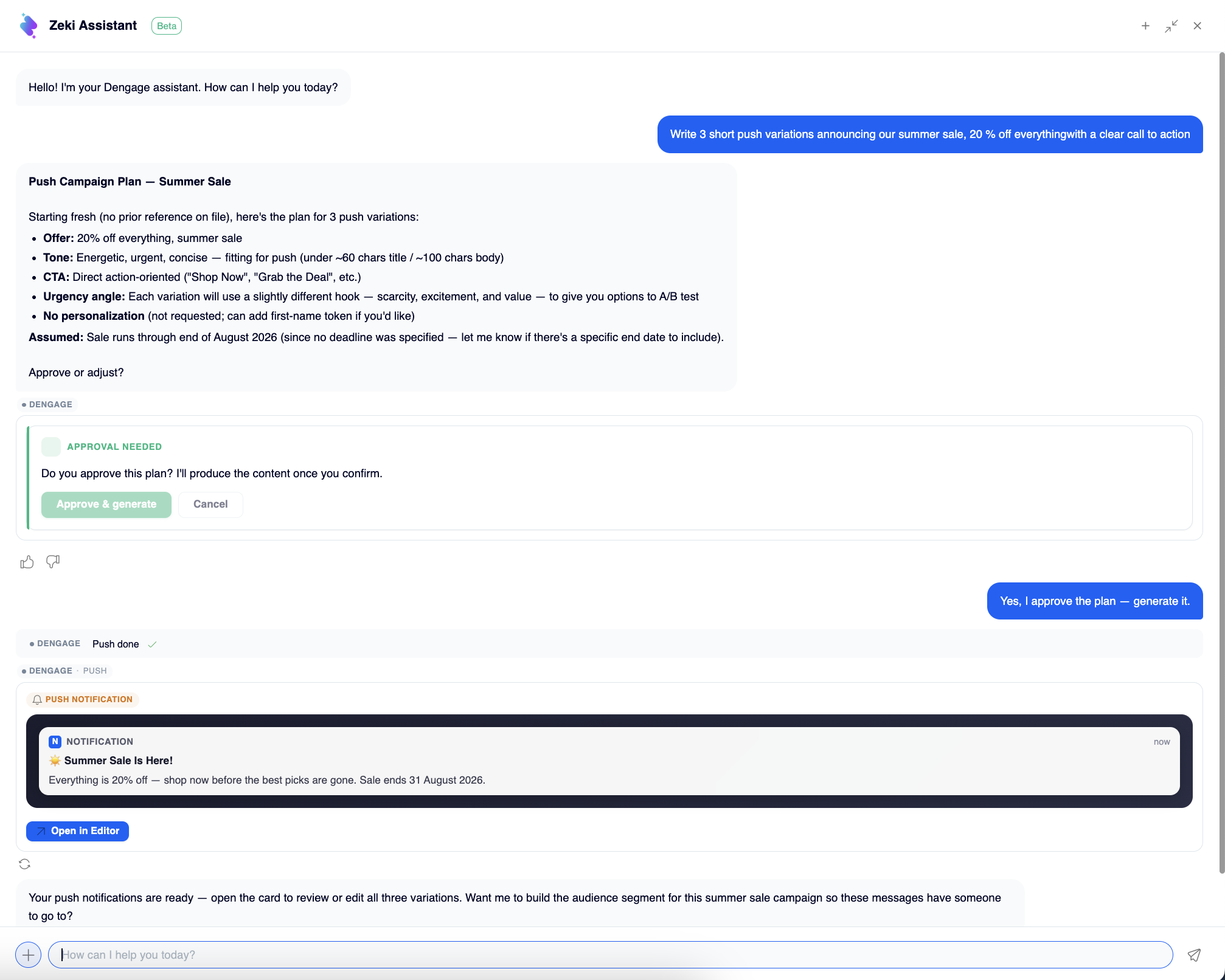Open push notification in editor

tap(77, 831)
